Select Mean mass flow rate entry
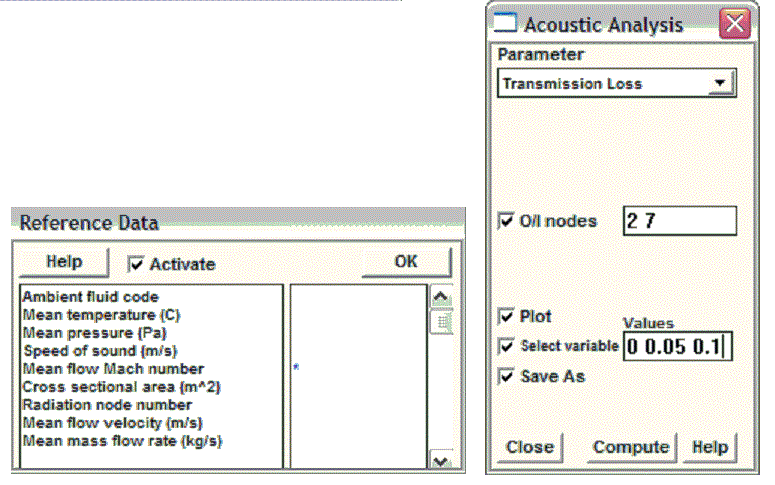The height and width of the screenshot is (485, 775). [122, 440]
